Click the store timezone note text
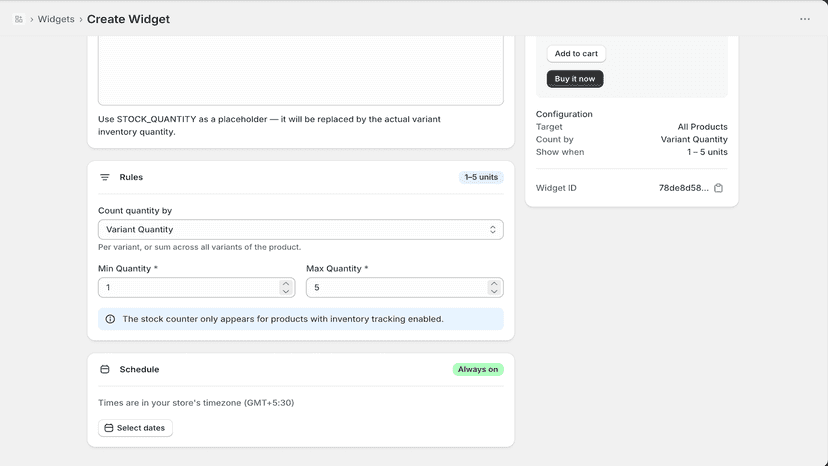 (x=196, y=403)
